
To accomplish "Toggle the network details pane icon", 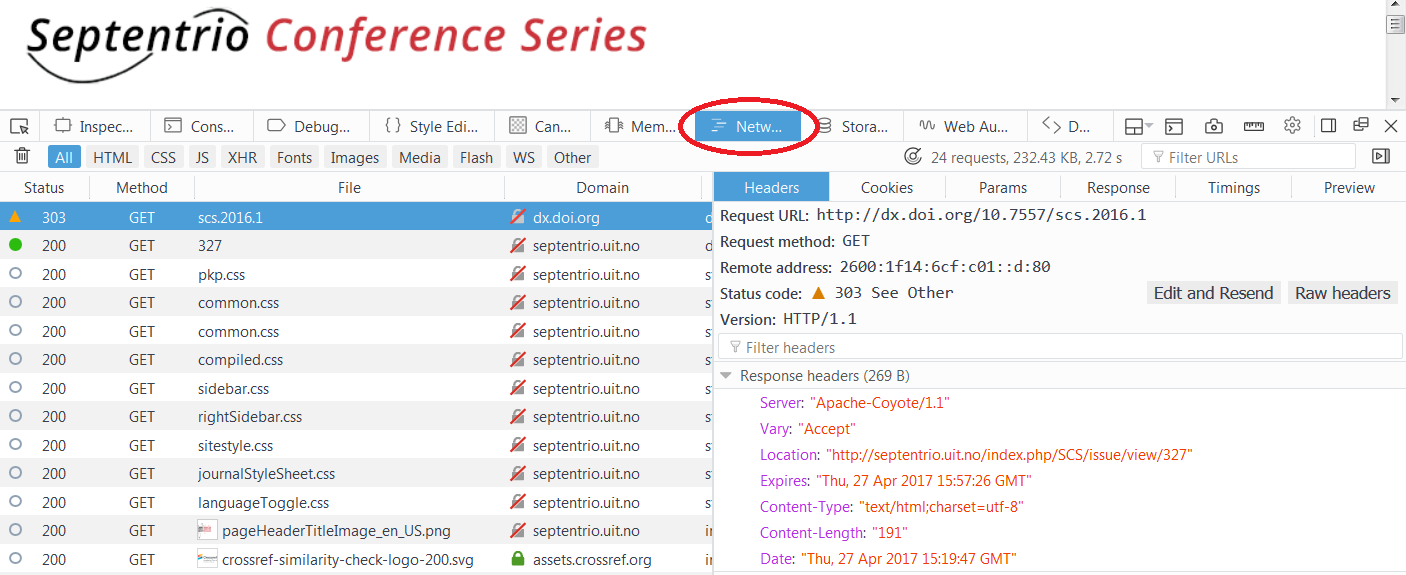I will click(1381, 156).
